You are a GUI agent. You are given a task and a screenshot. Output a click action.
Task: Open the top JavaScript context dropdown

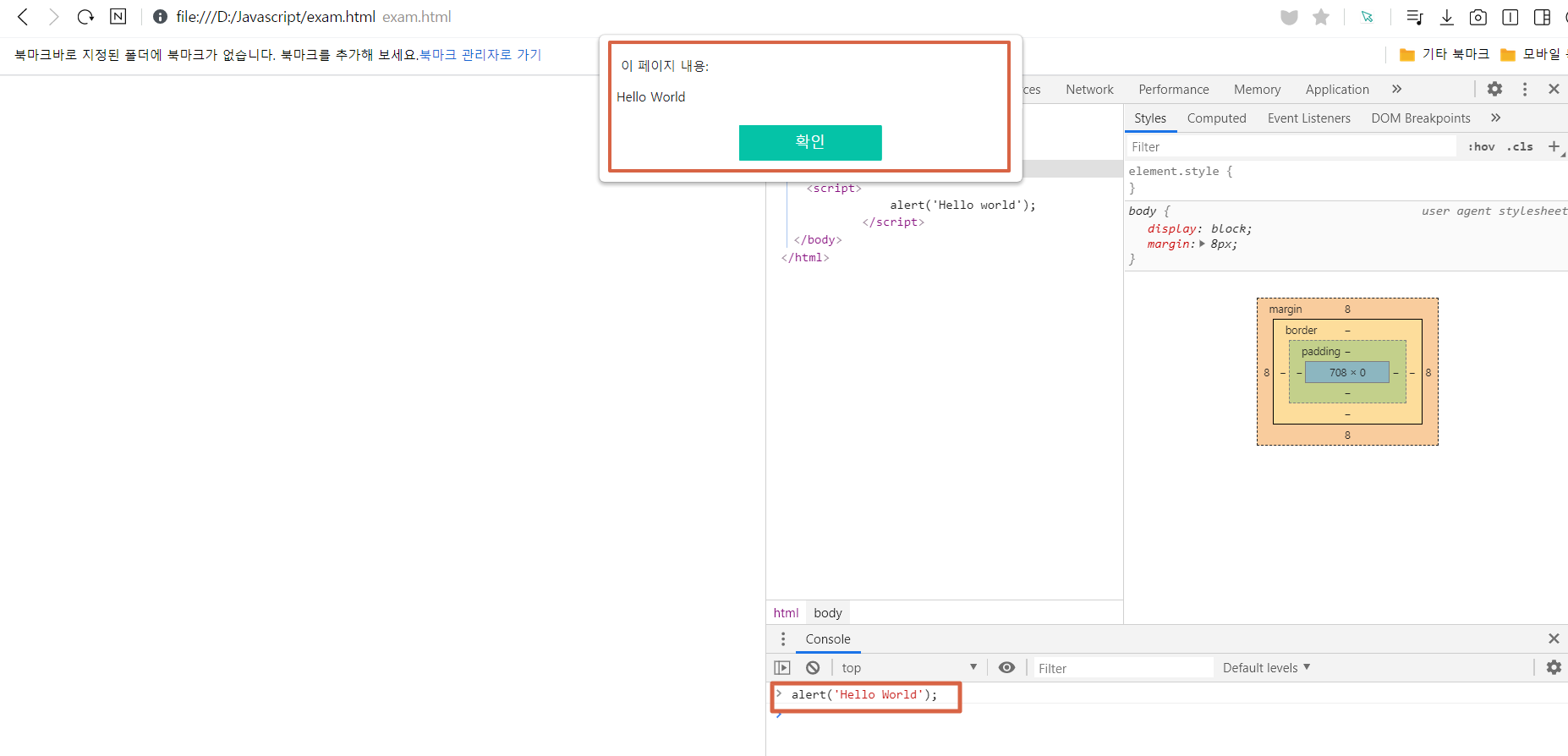click(x=909, y=667)
